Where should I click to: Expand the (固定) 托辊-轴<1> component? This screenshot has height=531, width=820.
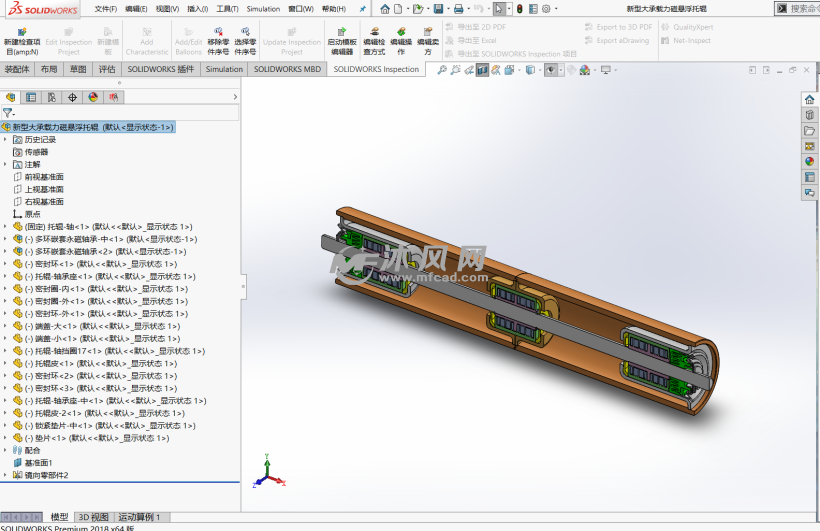pos(6,227)
